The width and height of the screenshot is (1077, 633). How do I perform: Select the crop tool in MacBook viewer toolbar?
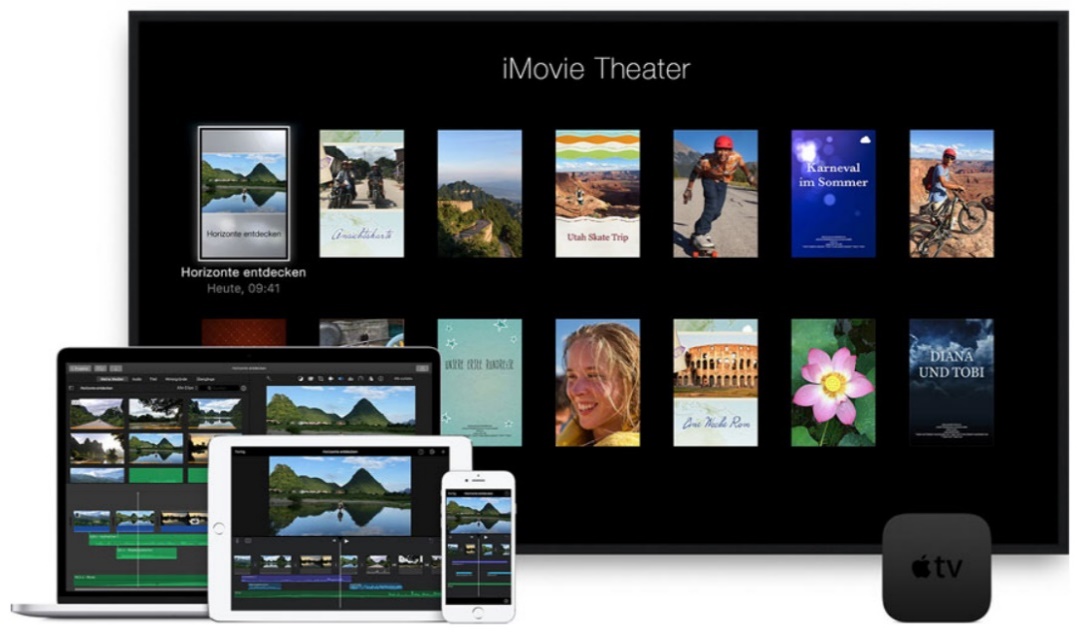321,379
